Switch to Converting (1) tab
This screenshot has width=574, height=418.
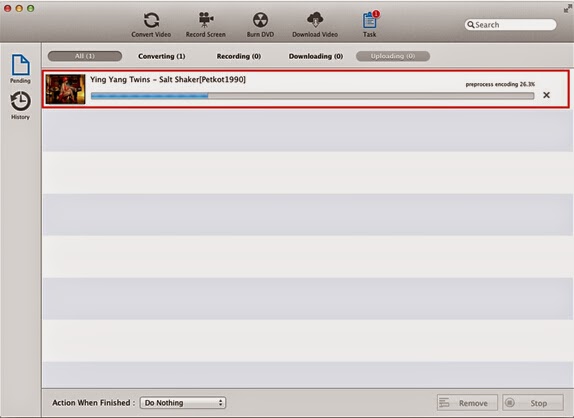tap(161, 56)
